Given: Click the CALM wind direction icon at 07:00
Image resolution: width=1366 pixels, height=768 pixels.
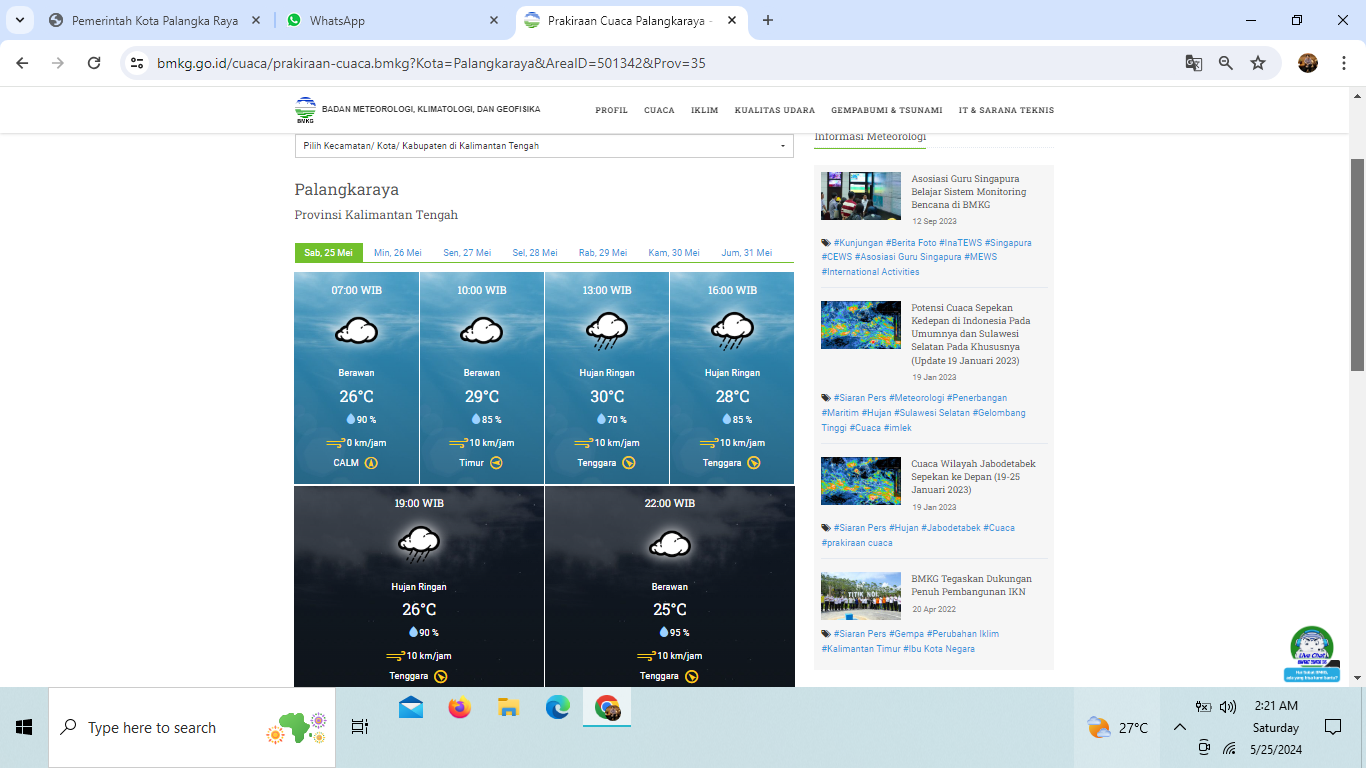Looking at the screenshot, I should pos(371,463).
